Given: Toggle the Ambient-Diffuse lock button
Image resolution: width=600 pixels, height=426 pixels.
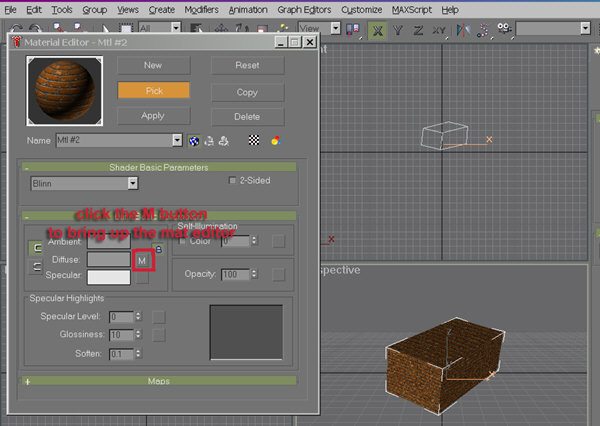Looking at the screenshot, I should (x=36, y=248).
